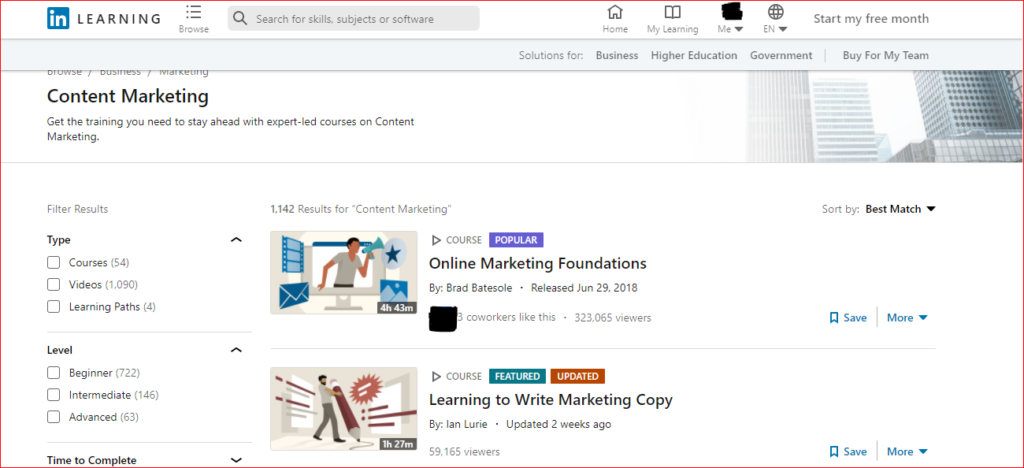The image size is (1024, 468).
Task: Click the Save bookmark icon for Learning to Write Marketing Copy
Action: click(834, 452)
